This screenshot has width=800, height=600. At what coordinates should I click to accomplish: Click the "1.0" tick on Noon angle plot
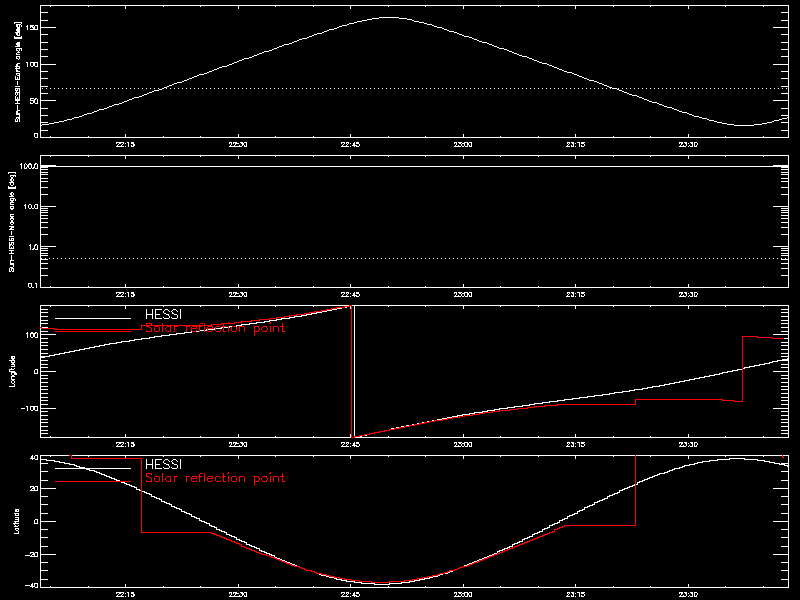point(33,247)
